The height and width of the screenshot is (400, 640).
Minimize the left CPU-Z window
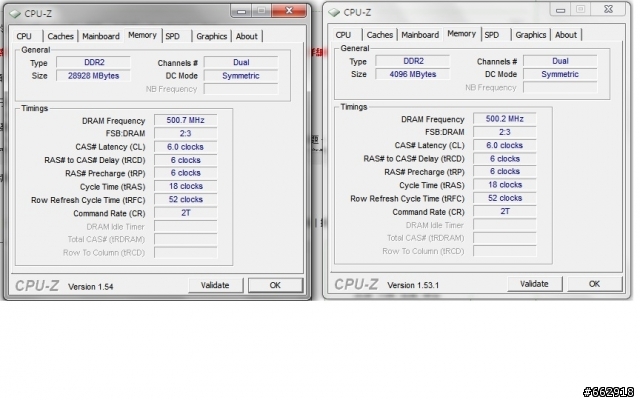coord(241,11)
